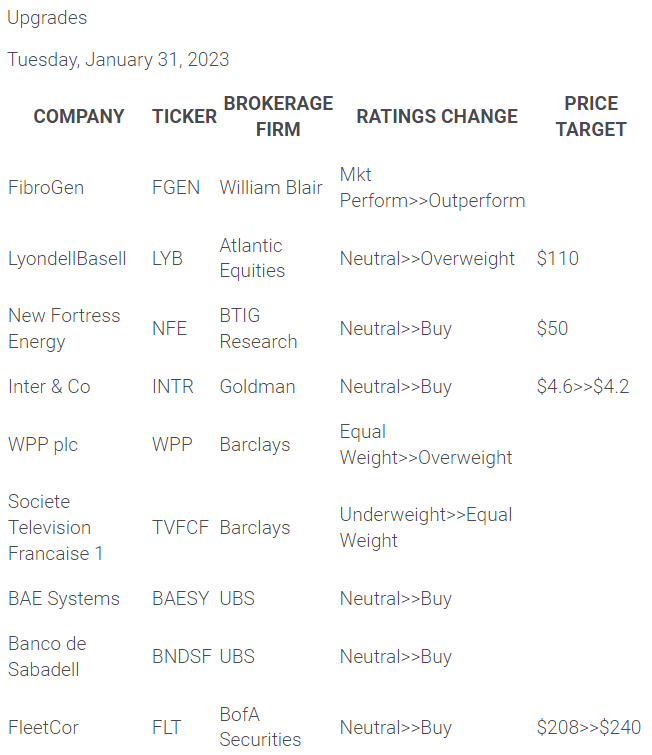Select the Upgrades heading text
The height and width of the screenshot is (755, 652).
click(x=47, y=18)
